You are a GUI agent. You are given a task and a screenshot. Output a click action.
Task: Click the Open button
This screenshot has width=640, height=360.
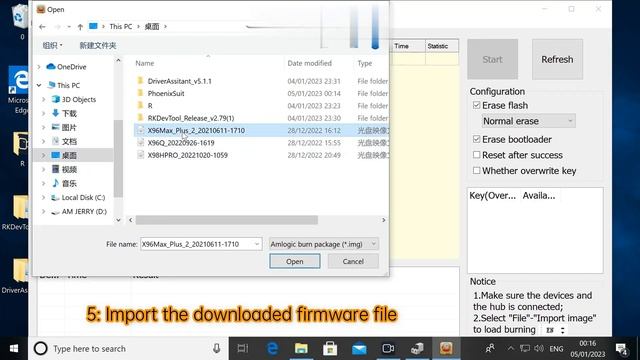(x=295, y=261)
